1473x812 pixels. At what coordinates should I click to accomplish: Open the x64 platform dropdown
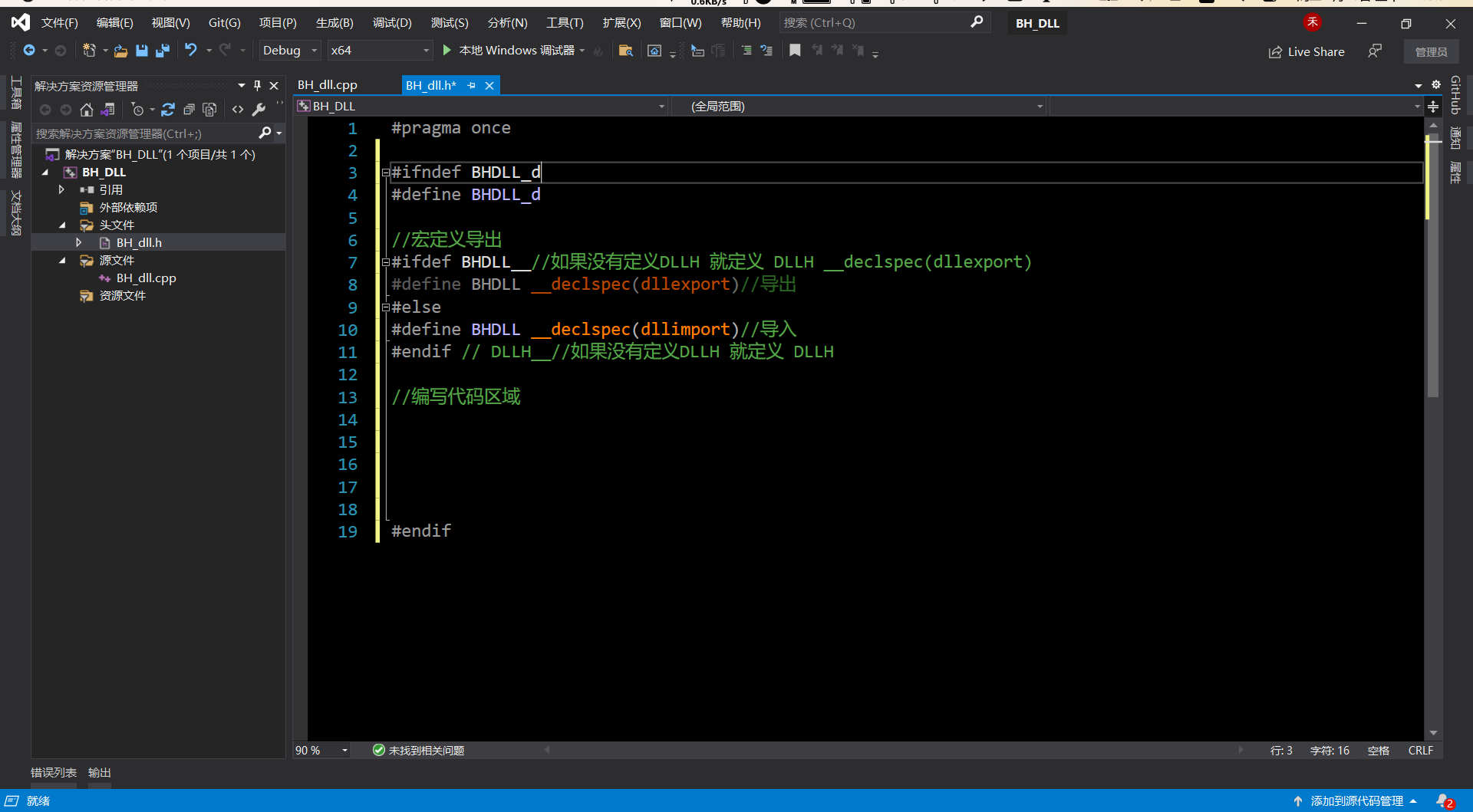click(379, 50)
